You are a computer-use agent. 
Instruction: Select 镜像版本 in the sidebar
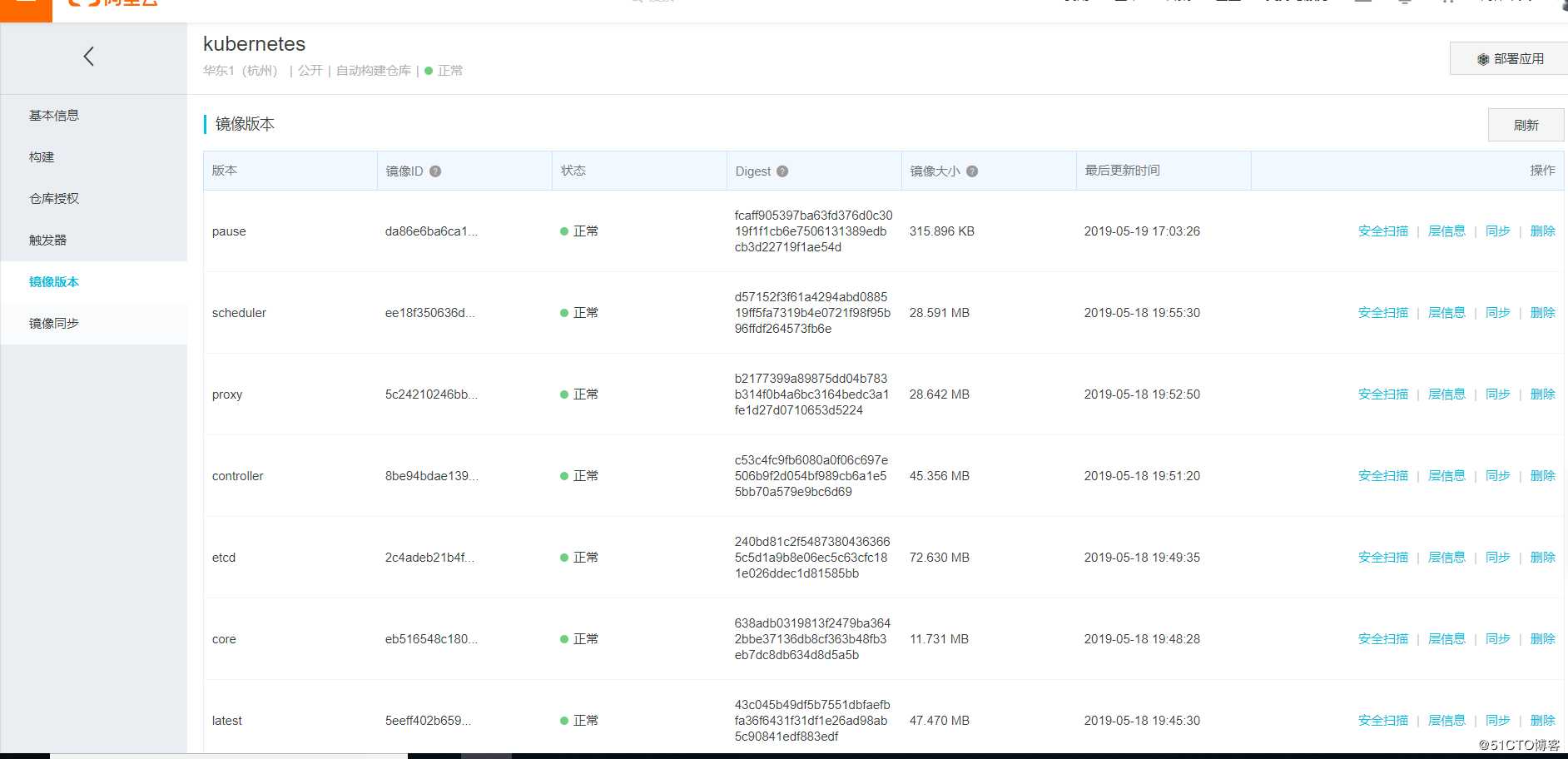(x=54, y=282)
